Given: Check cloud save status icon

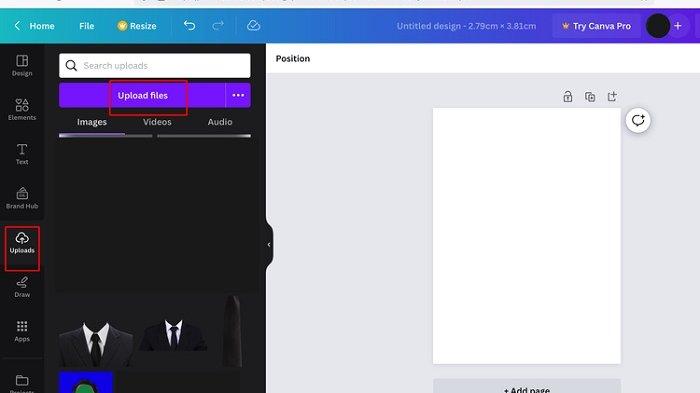Looking at the screenshot, I should point(253,25).
